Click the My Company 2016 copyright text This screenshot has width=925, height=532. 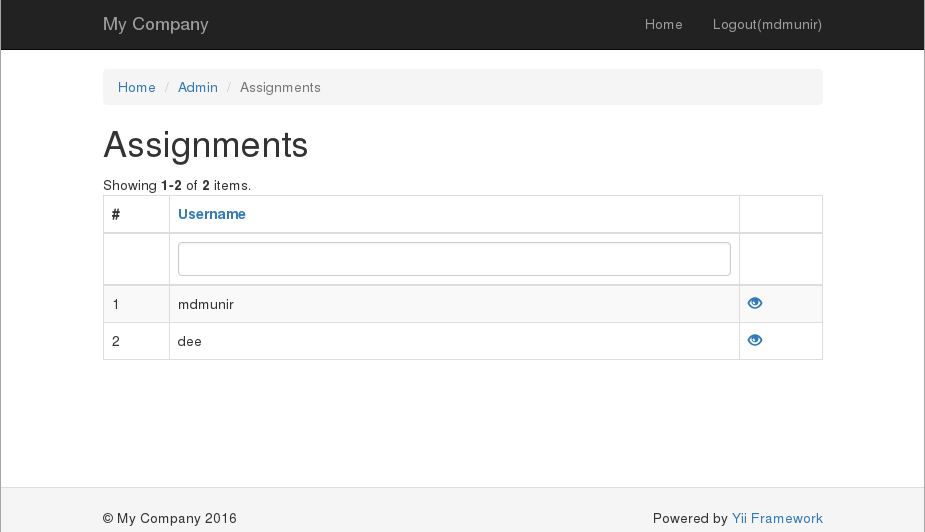point(170,518)
